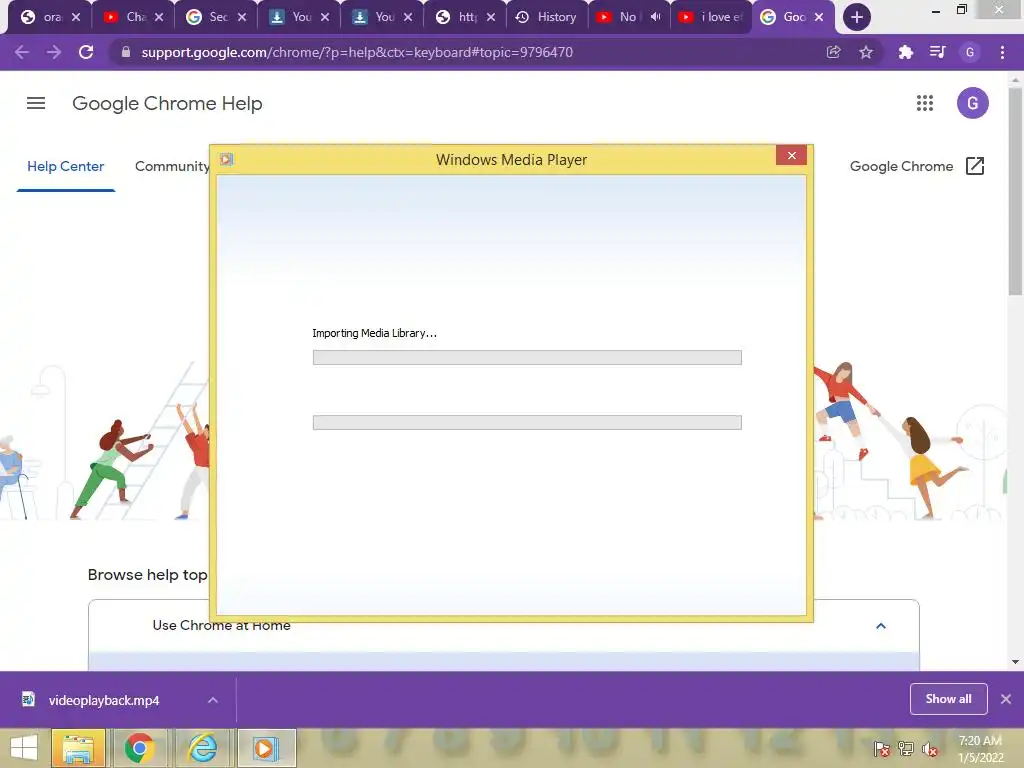
Task: Click the external link icon beside Google Chrome
Action: pyautogui.click(x=974, y=166)
